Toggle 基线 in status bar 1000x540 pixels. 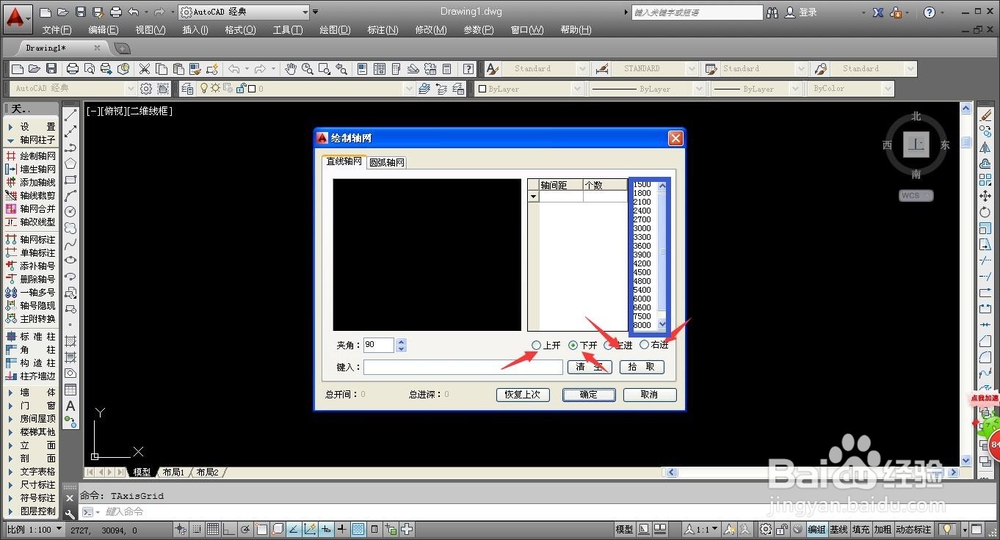(839, 529)
